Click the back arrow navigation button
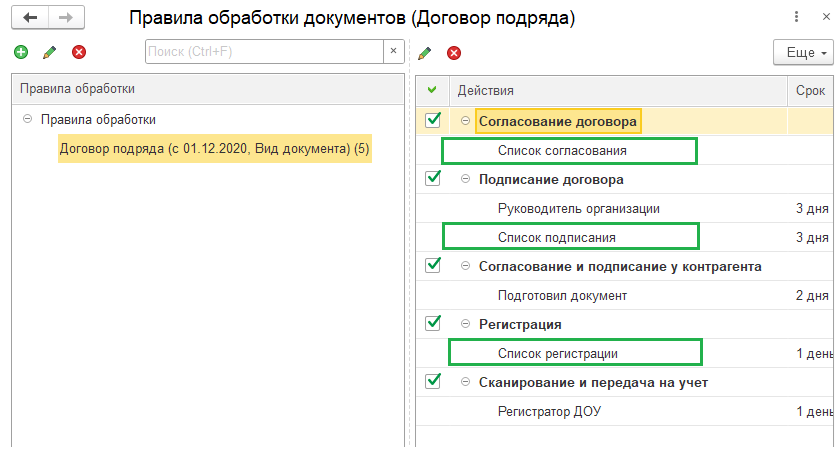838x452 pixels. point(31,18)
